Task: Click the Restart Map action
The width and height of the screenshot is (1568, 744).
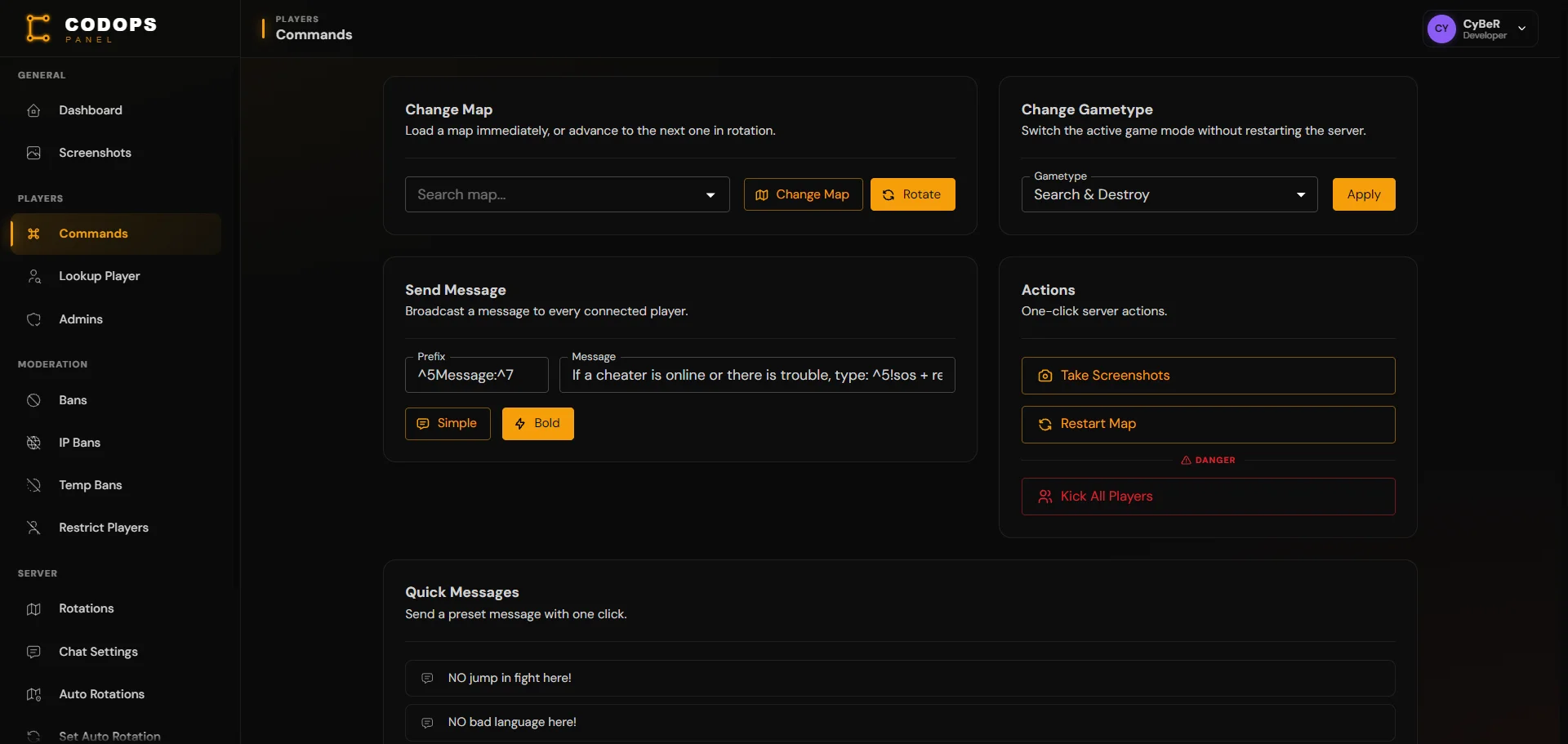Action: click(x=1208, y=425)
